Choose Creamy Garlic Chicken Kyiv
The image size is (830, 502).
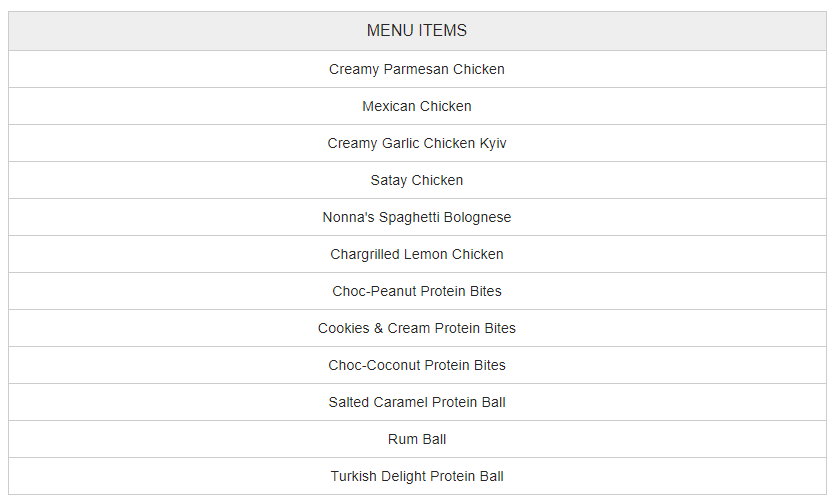[x=417, y=144]
